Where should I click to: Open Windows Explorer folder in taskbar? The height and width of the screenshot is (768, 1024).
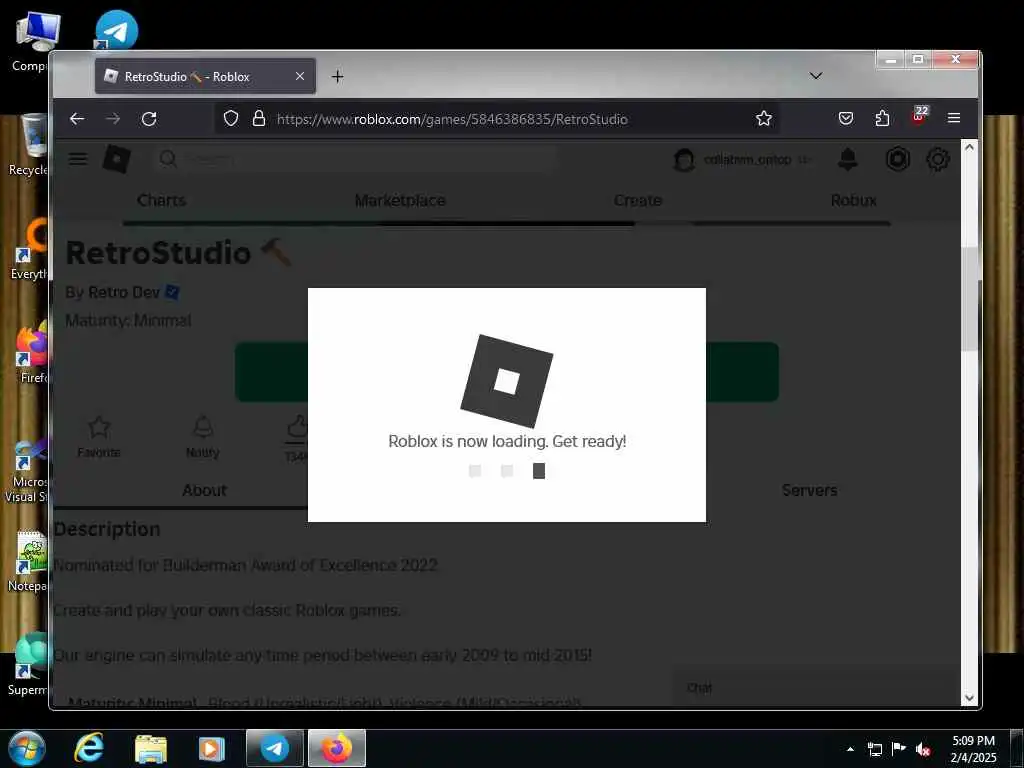tap(150, 748)
